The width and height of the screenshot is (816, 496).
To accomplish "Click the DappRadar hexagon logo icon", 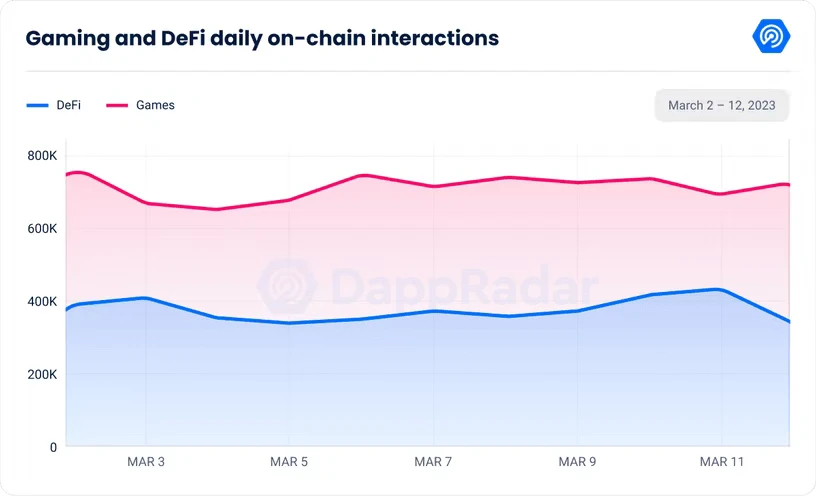I will [771, 36].
